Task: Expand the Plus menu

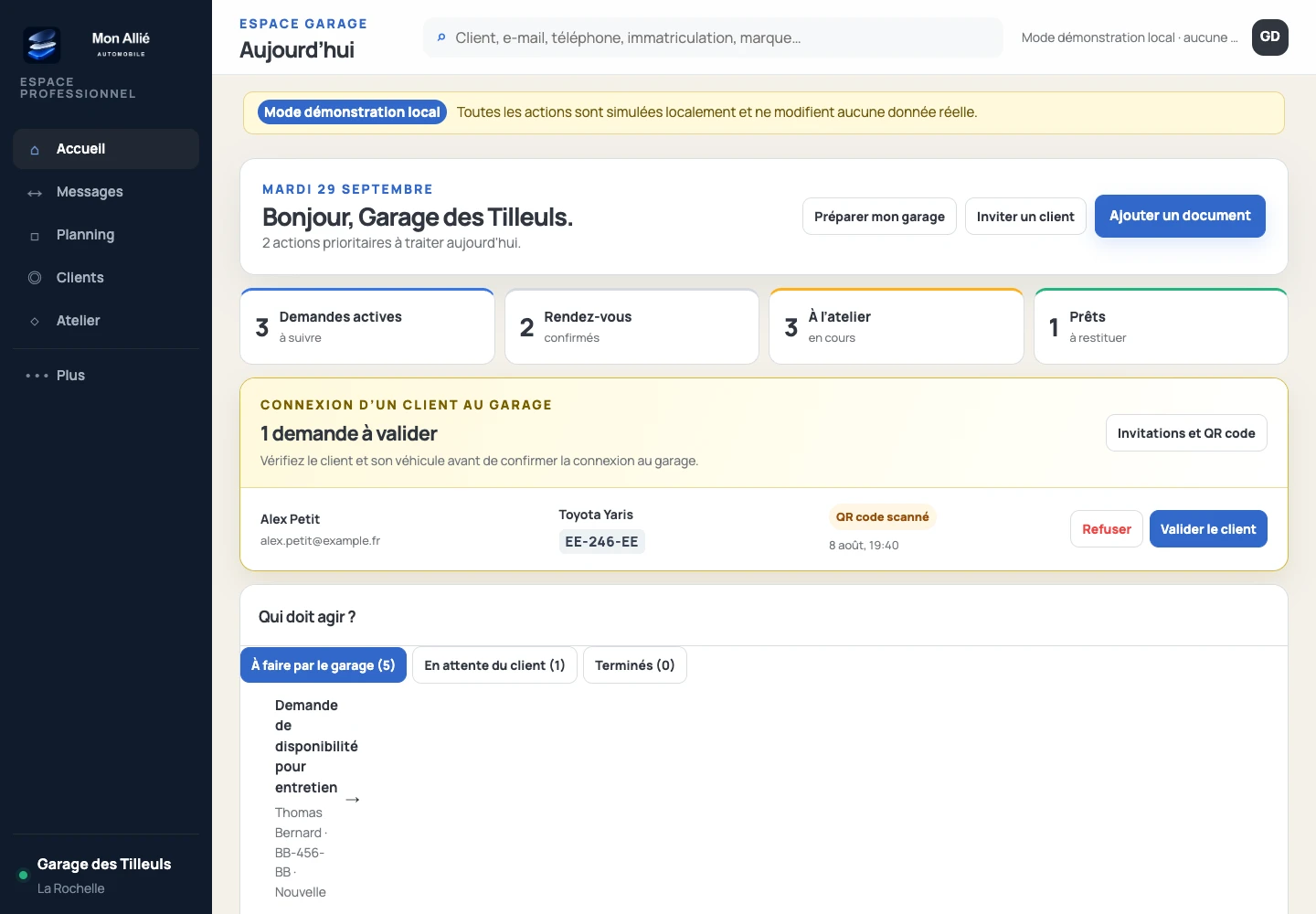Action: (106, 376)
